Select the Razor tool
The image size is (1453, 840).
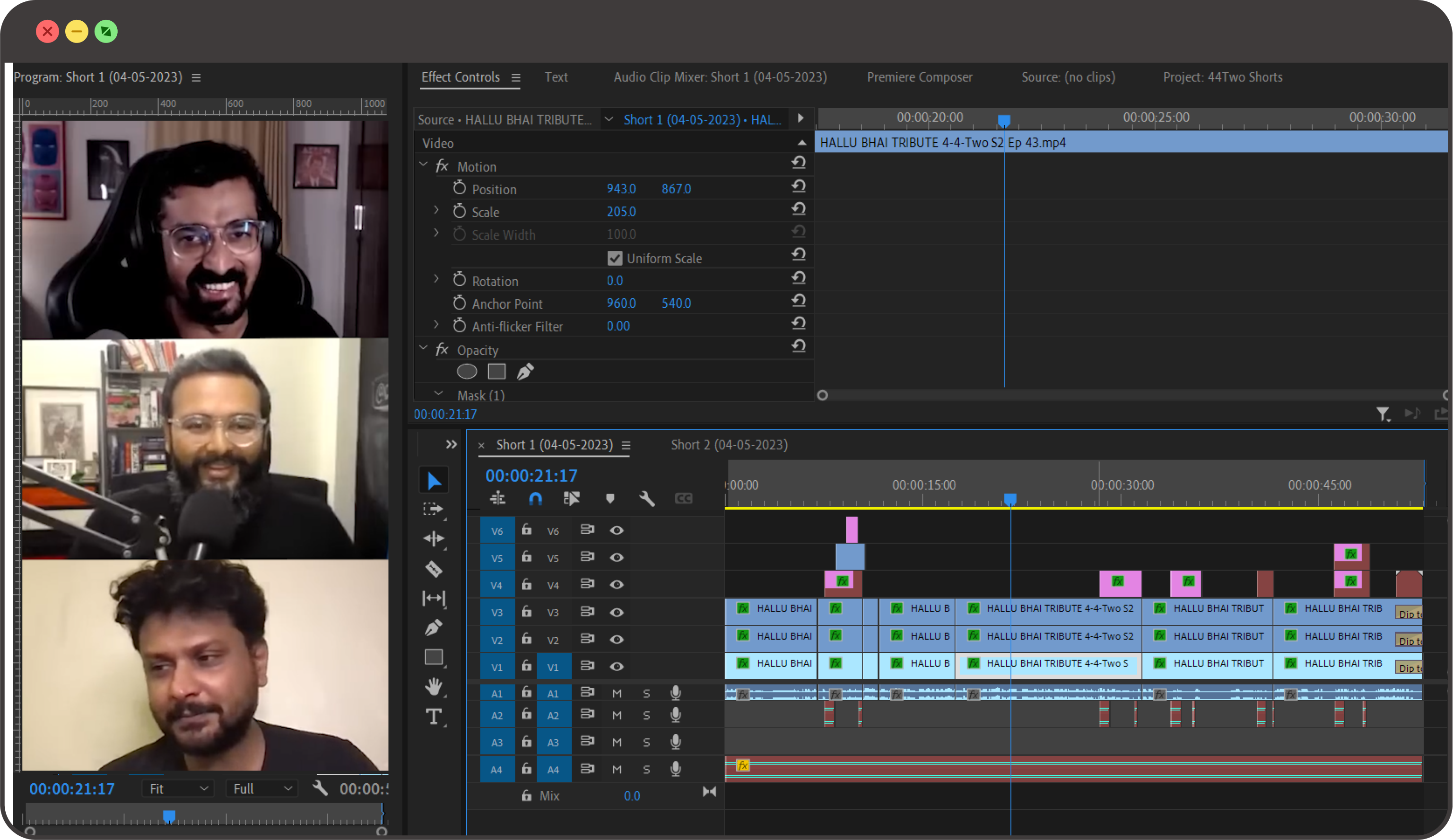(434, 569)
